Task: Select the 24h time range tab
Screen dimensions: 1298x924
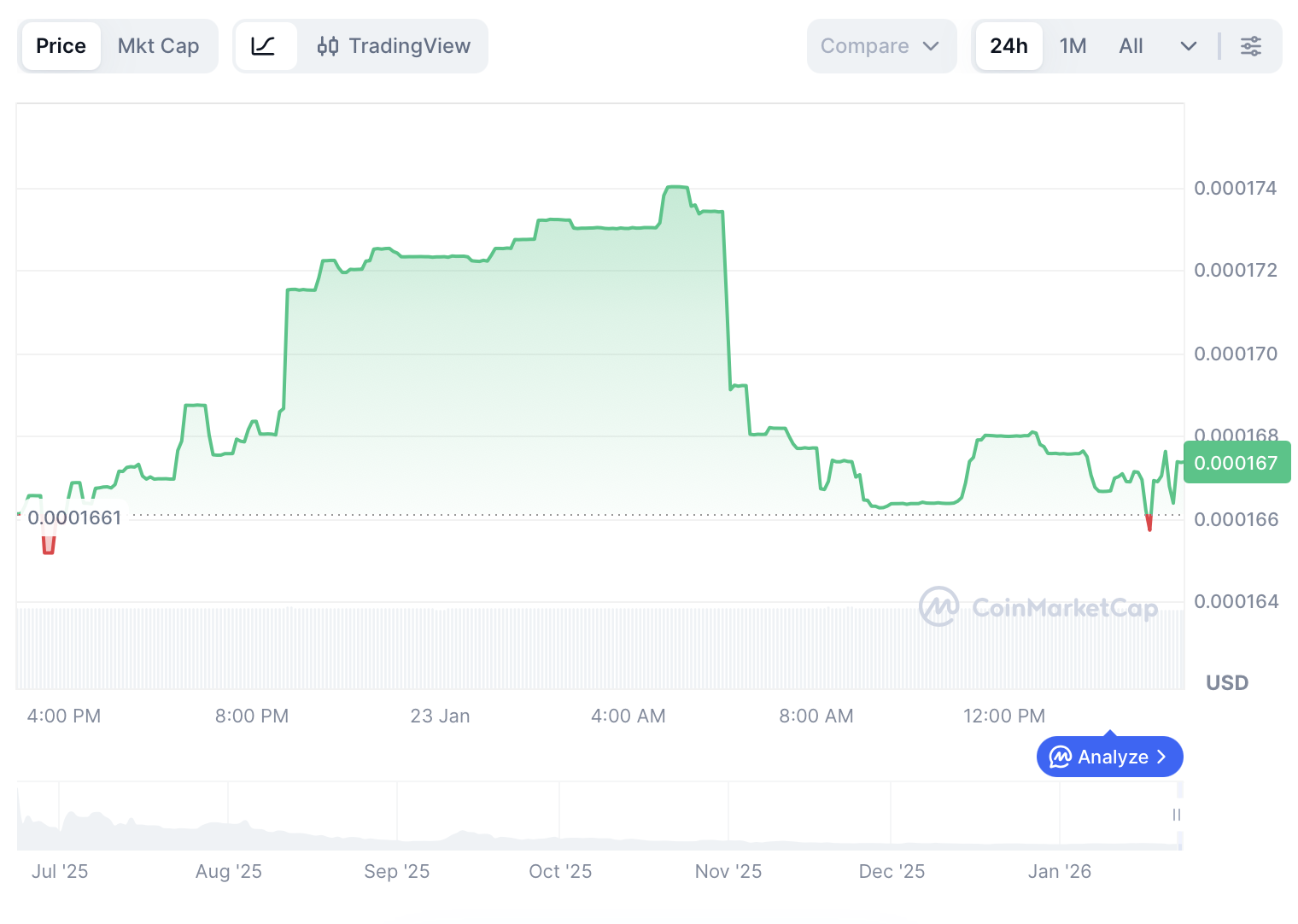Action: coord(1009,46)
